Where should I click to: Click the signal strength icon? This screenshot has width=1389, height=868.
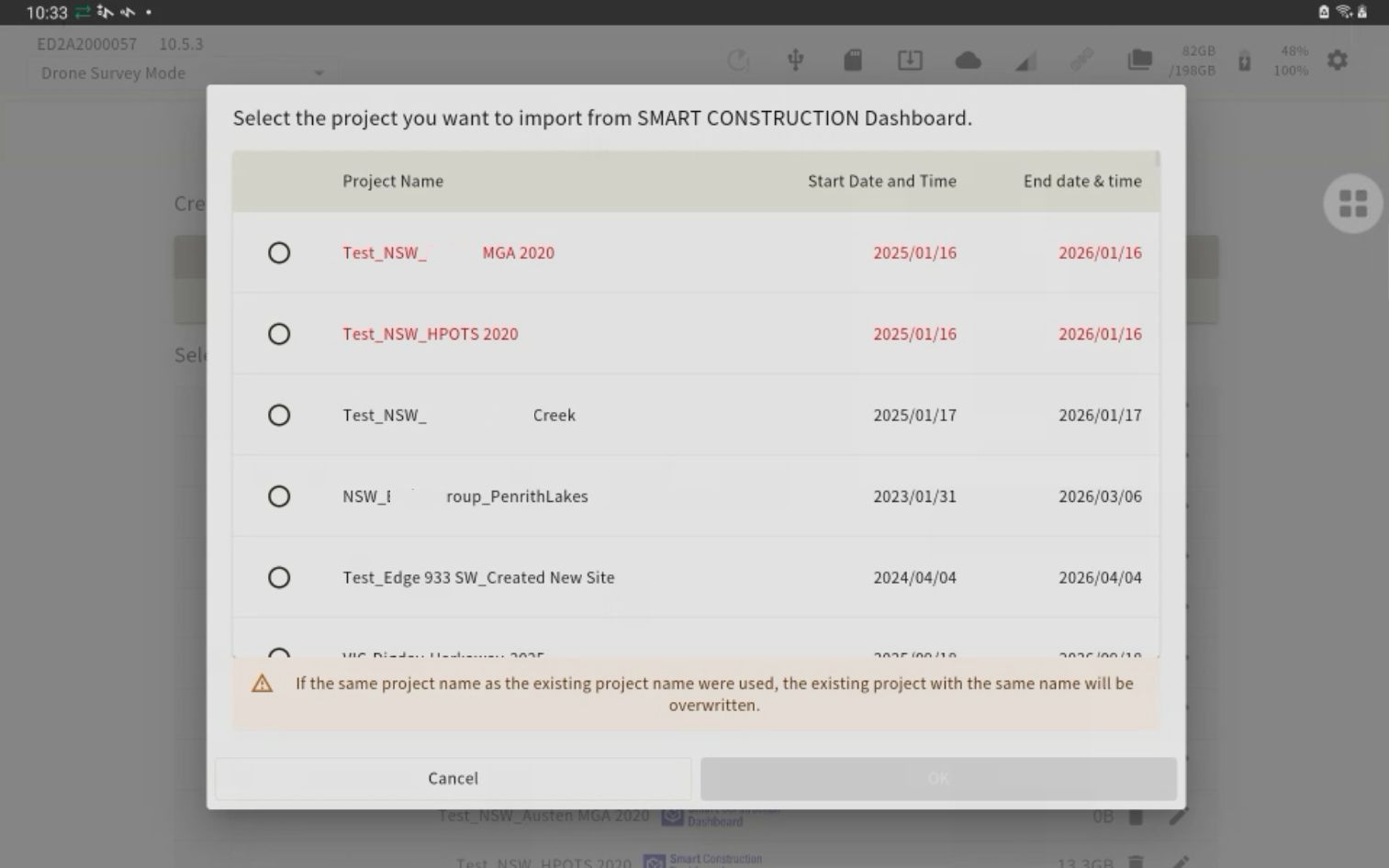[1025, 61]
